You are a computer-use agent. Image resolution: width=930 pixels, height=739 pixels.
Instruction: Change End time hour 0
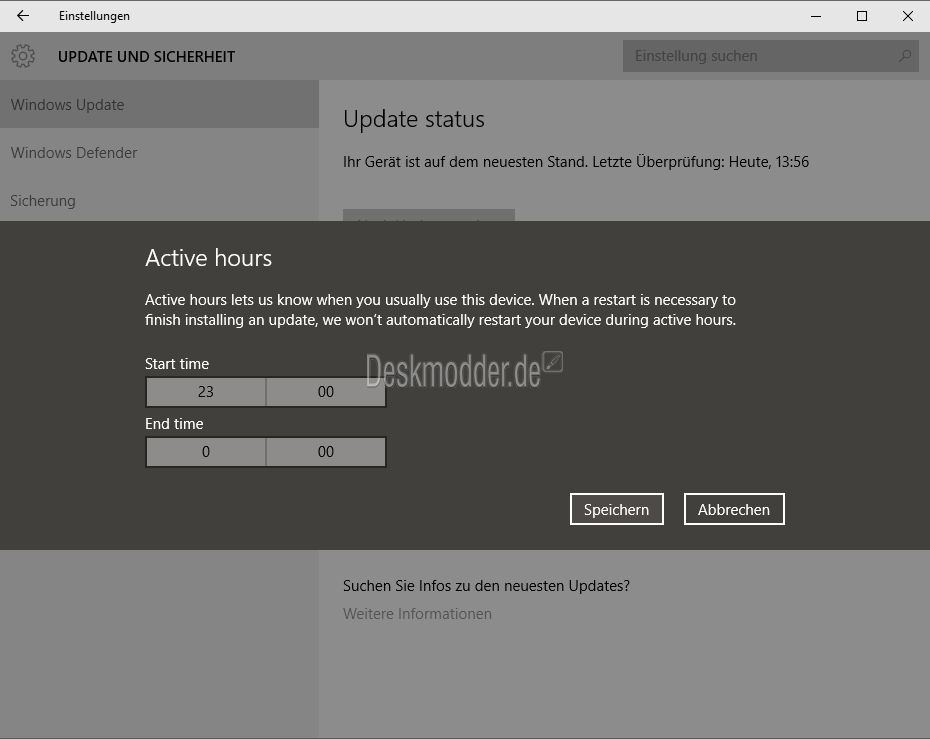206,452
